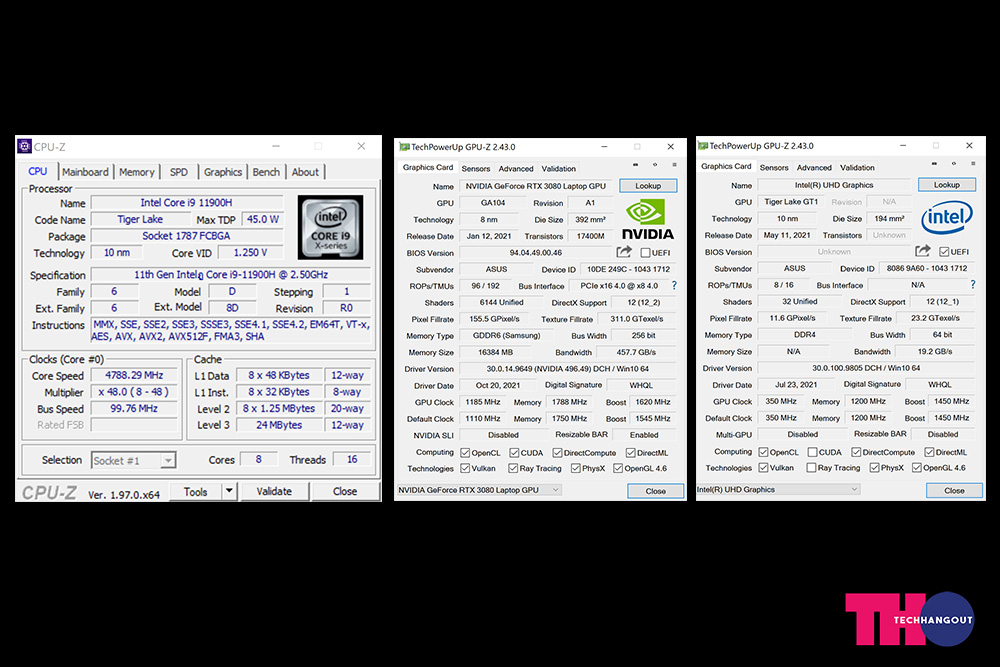Open hamburger menu in NVIDIA GPU-Z window
The image size is (1000, 667).
point(674,165)
